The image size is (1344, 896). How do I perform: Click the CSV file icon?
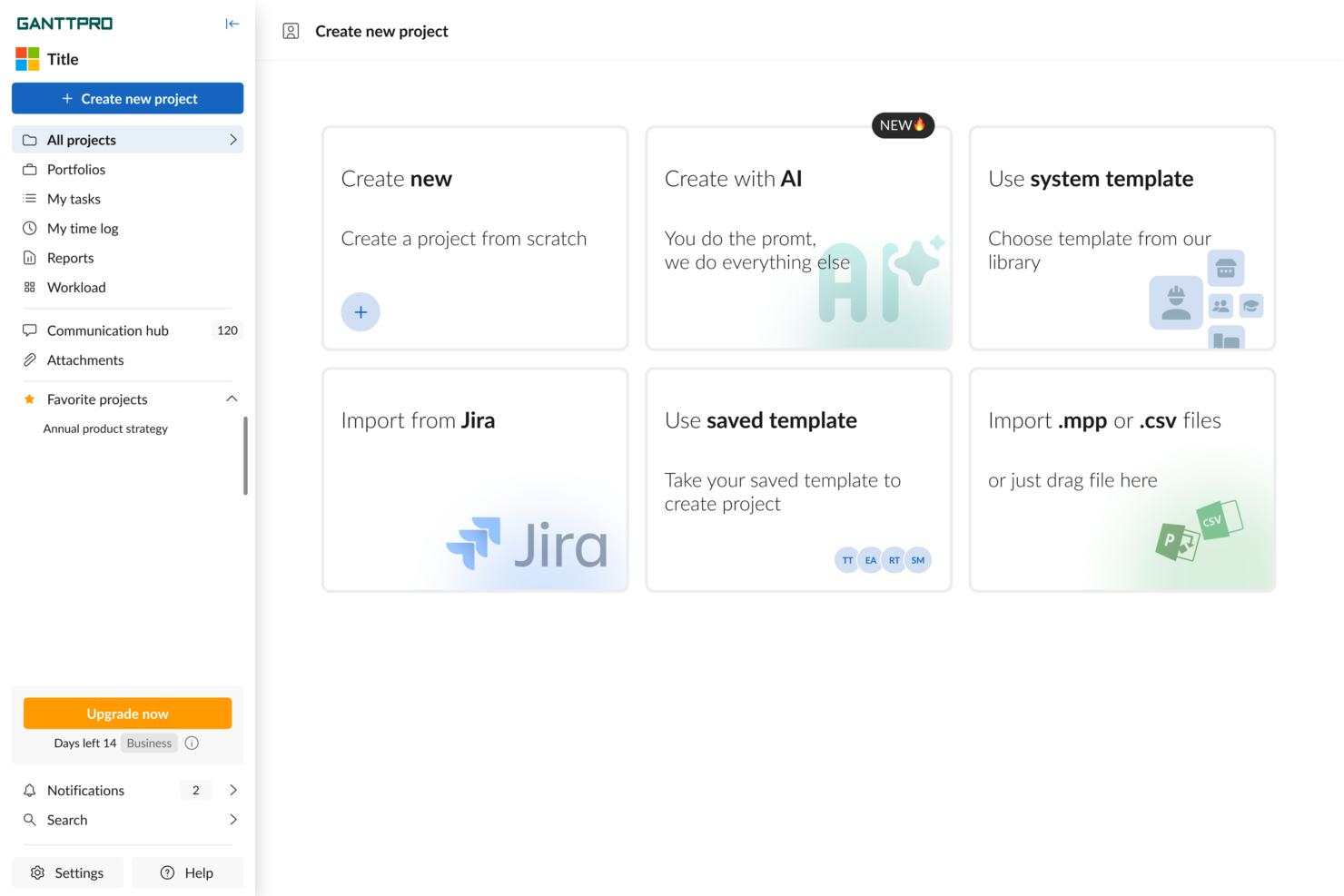click(x=1219, y=521)
